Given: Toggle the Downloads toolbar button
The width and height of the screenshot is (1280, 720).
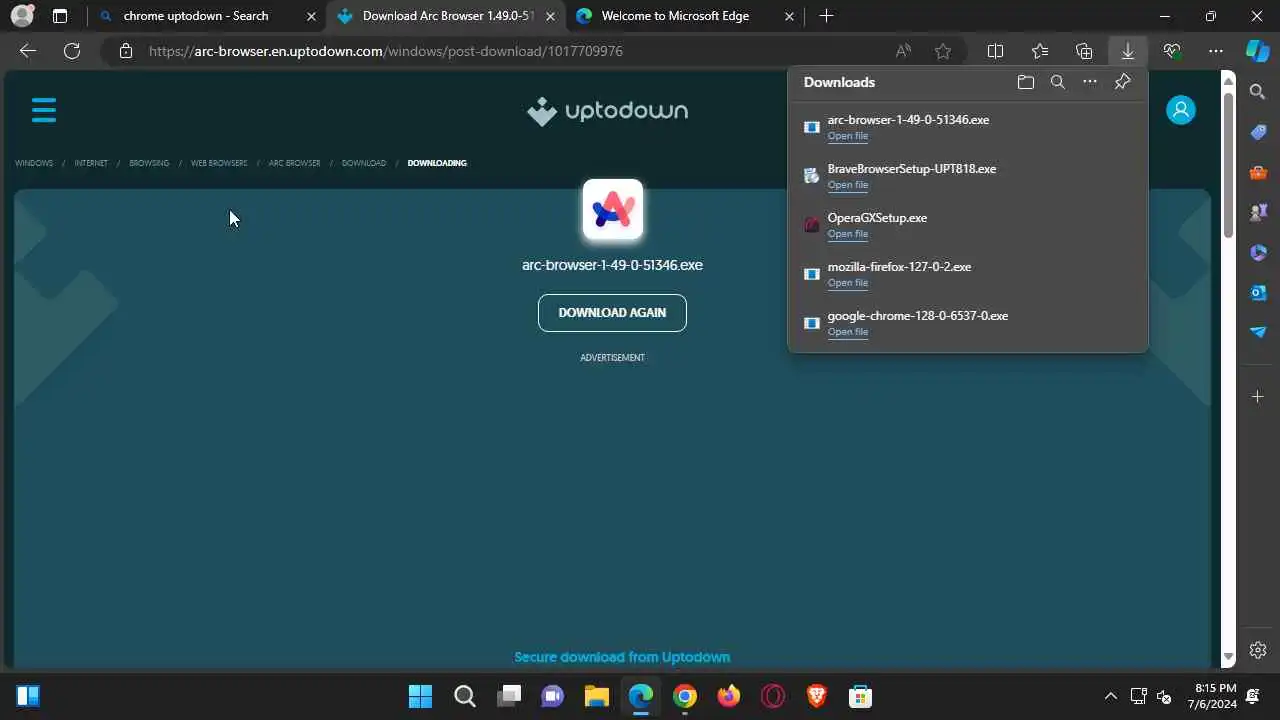Looking at the screenshot, I should coord(1128,51).
